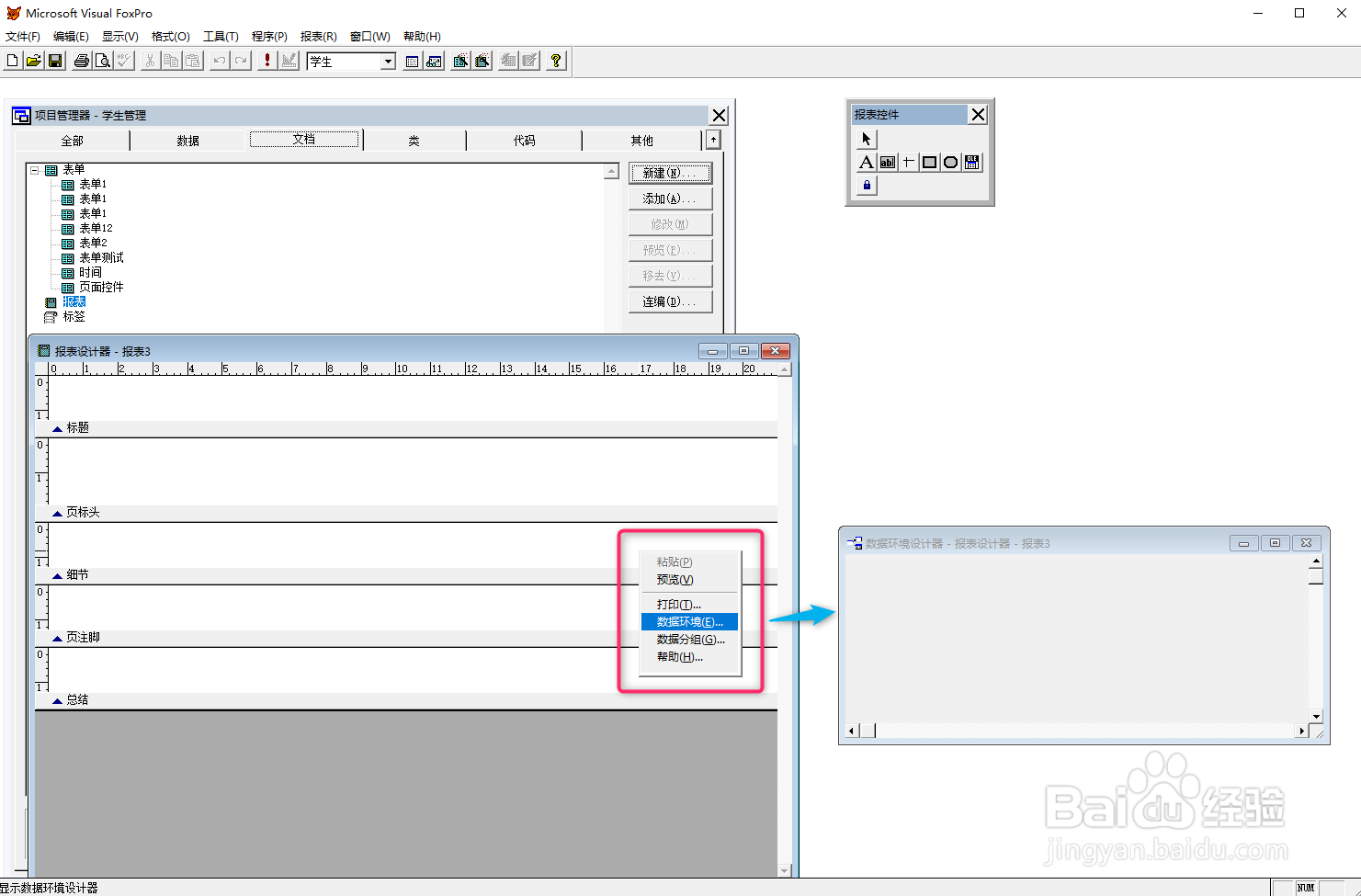Screen dimensions: 1361x896
Task: Select the 标签 tree node
Action: (74, 316)
